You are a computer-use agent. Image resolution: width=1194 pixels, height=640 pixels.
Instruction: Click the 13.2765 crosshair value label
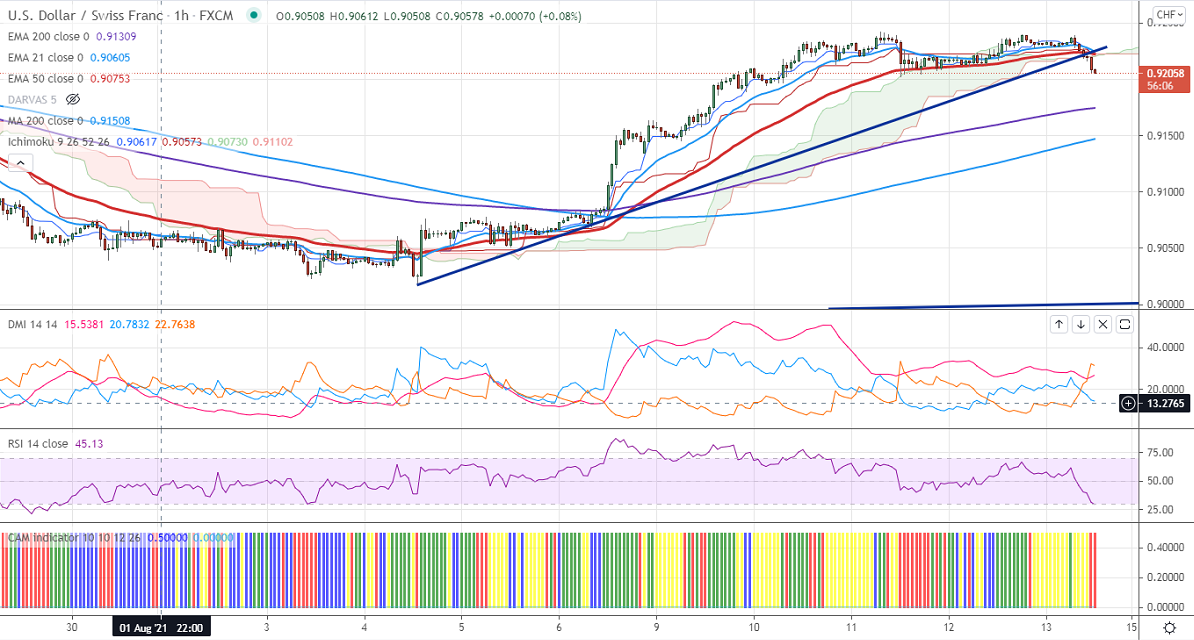[1165, 403]
